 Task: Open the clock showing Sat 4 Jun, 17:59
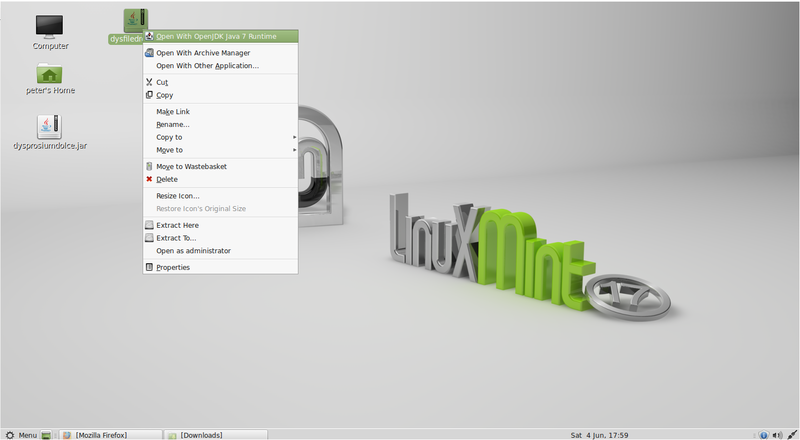pyautogui.click(x=599, y=435)
